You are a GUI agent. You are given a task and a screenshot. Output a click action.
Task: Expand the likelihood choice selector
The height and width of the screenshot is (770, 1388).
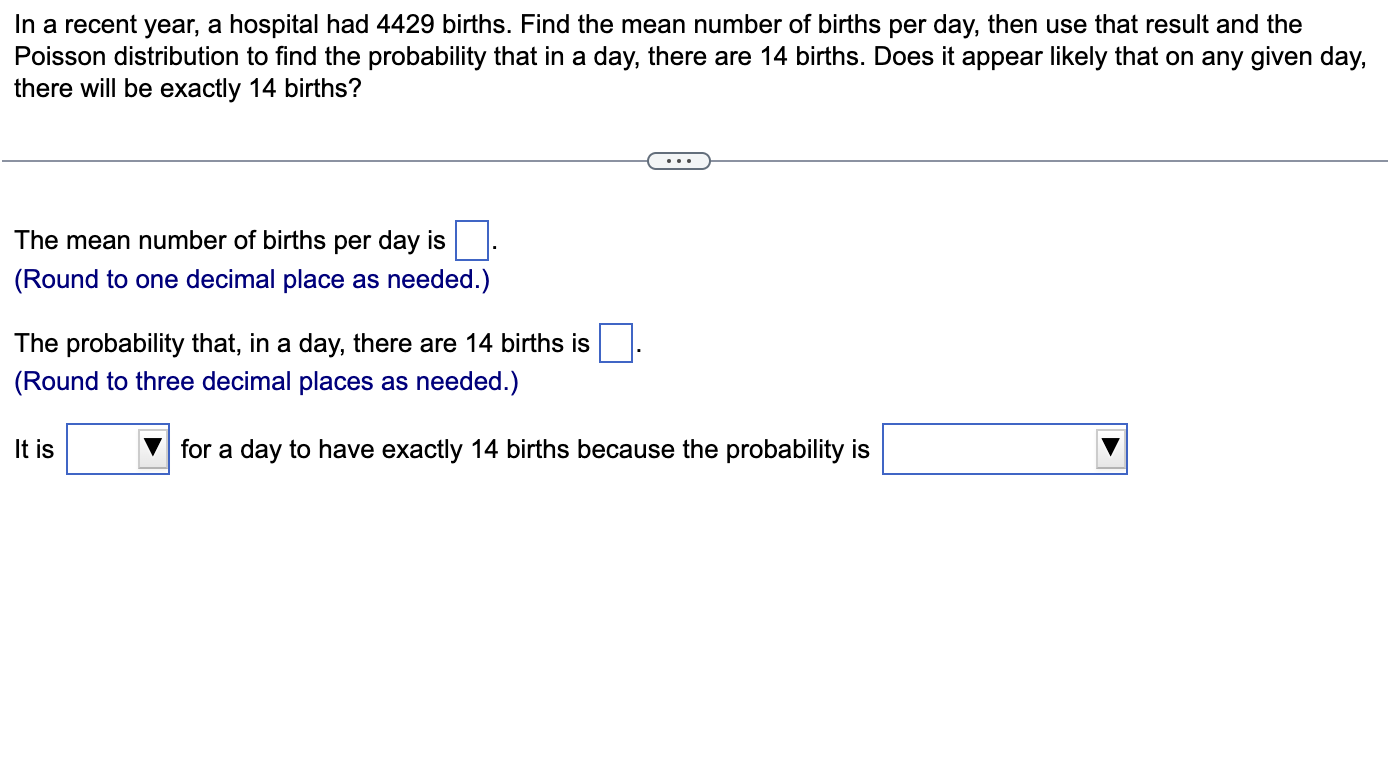click(x=117, y=449)
